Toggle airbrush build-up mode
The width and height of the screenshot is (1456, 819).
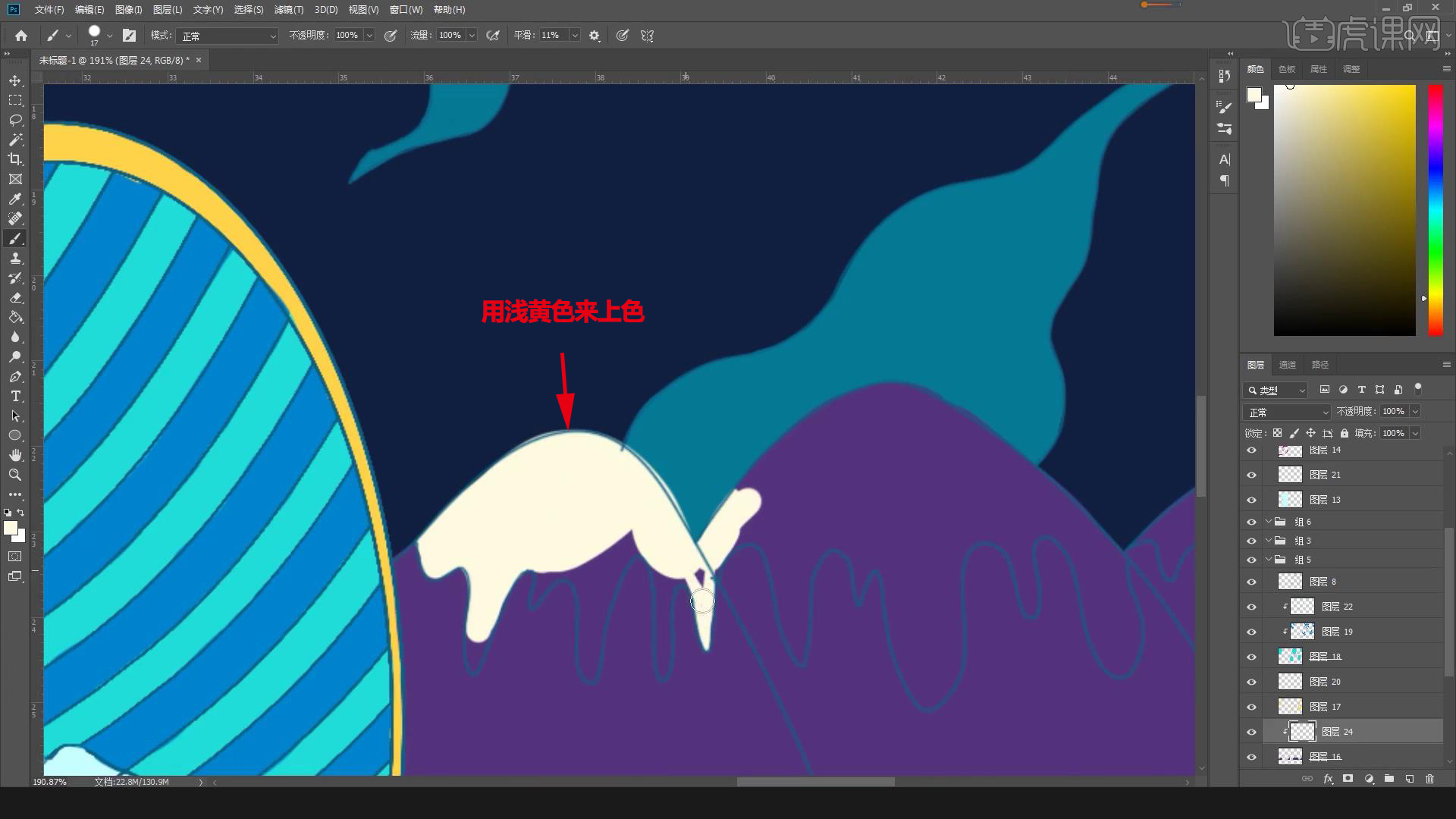[493, 36]
